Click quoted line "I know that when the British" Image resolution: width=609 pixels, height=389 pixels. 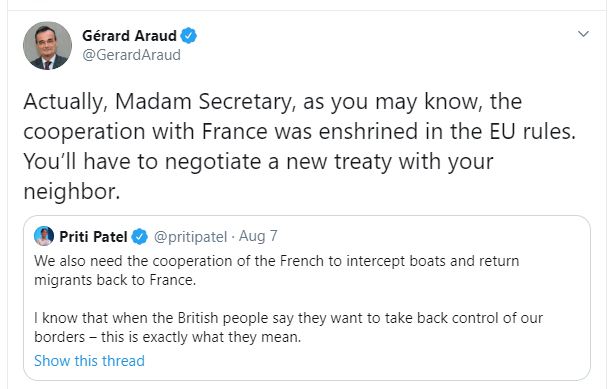coord(289,318)
